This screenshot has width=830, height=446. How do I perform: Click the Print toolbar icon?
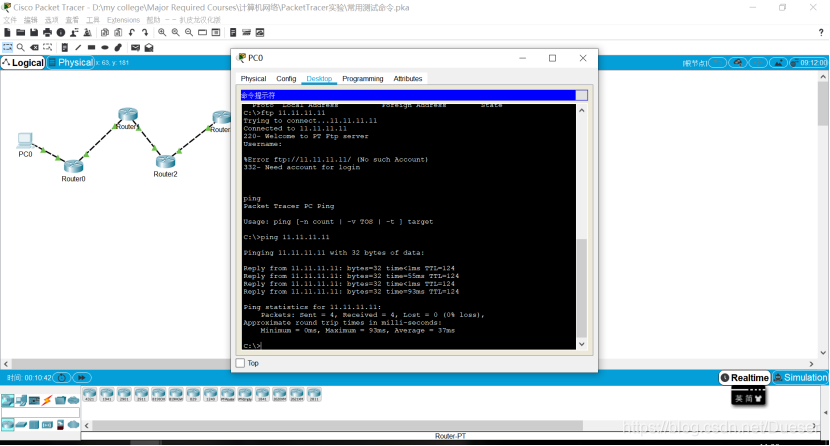tap(48, 33)
